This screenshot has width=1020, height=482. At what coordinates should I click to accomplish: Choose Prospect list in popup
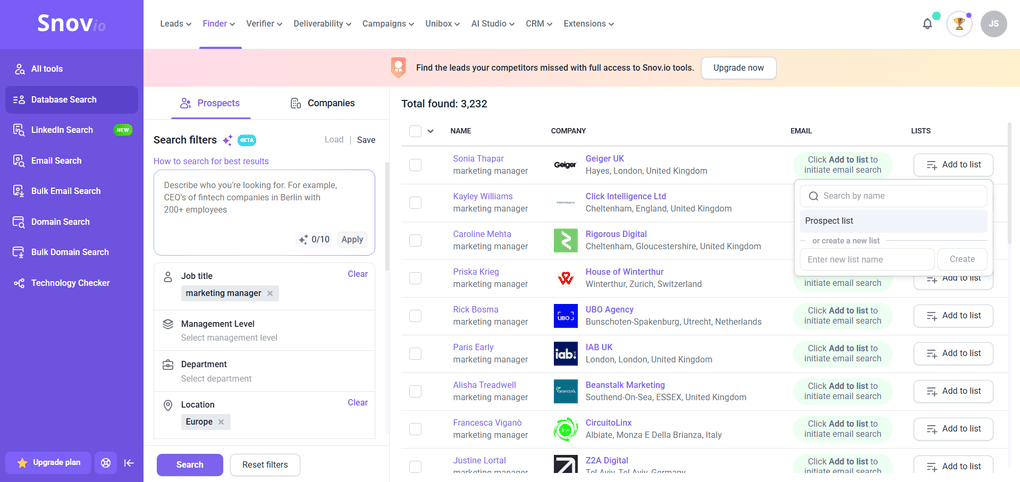click(x=893, y=221)
